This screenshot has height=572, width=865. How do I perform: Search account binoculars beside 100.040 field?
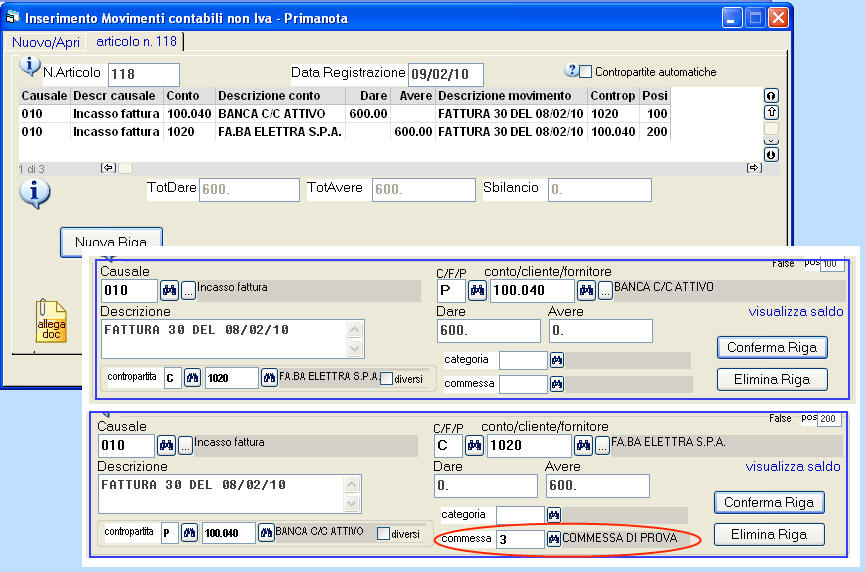tap(586, 290)
